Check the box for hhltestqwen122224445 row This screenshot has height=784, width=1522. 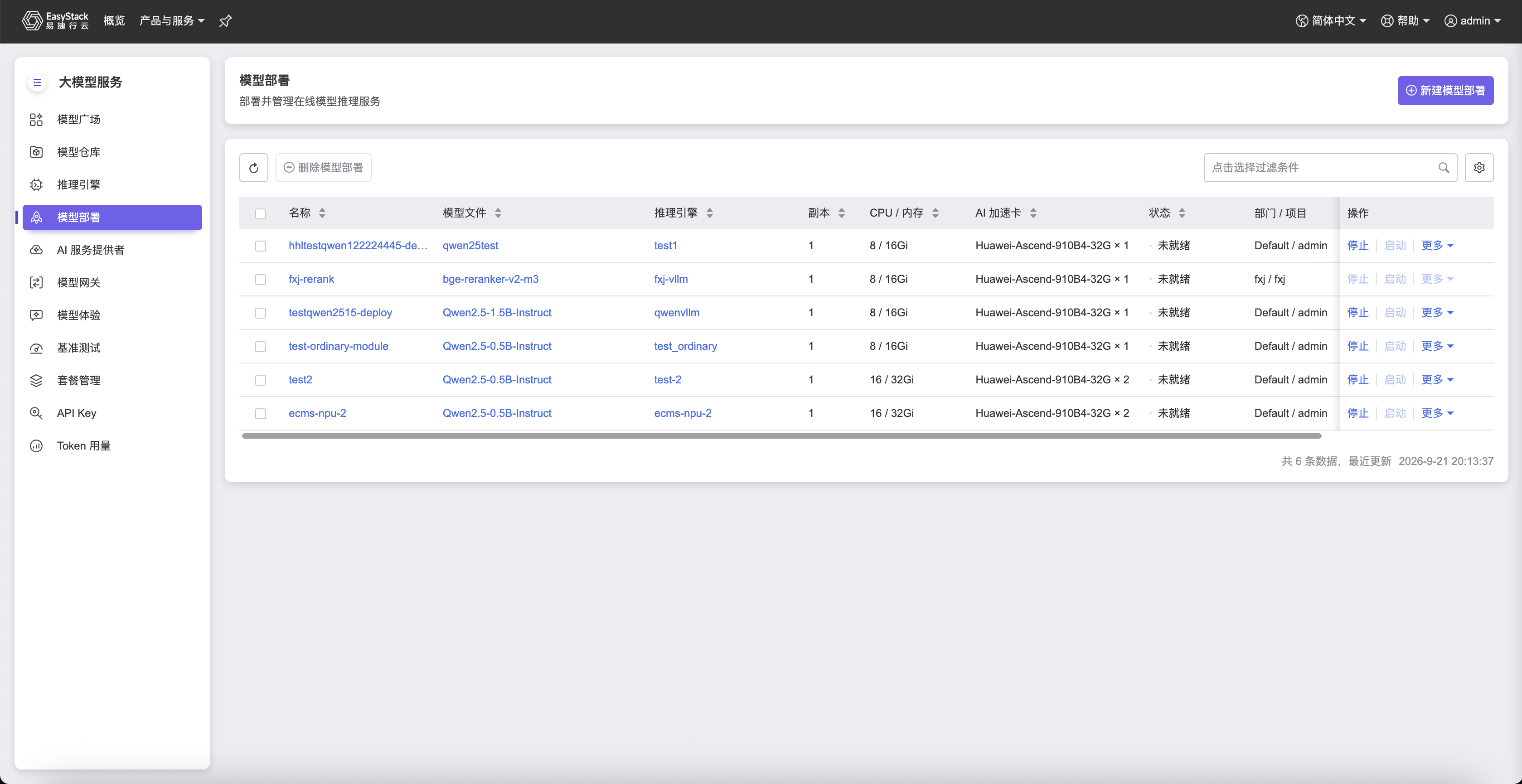(x=261, y=246)
